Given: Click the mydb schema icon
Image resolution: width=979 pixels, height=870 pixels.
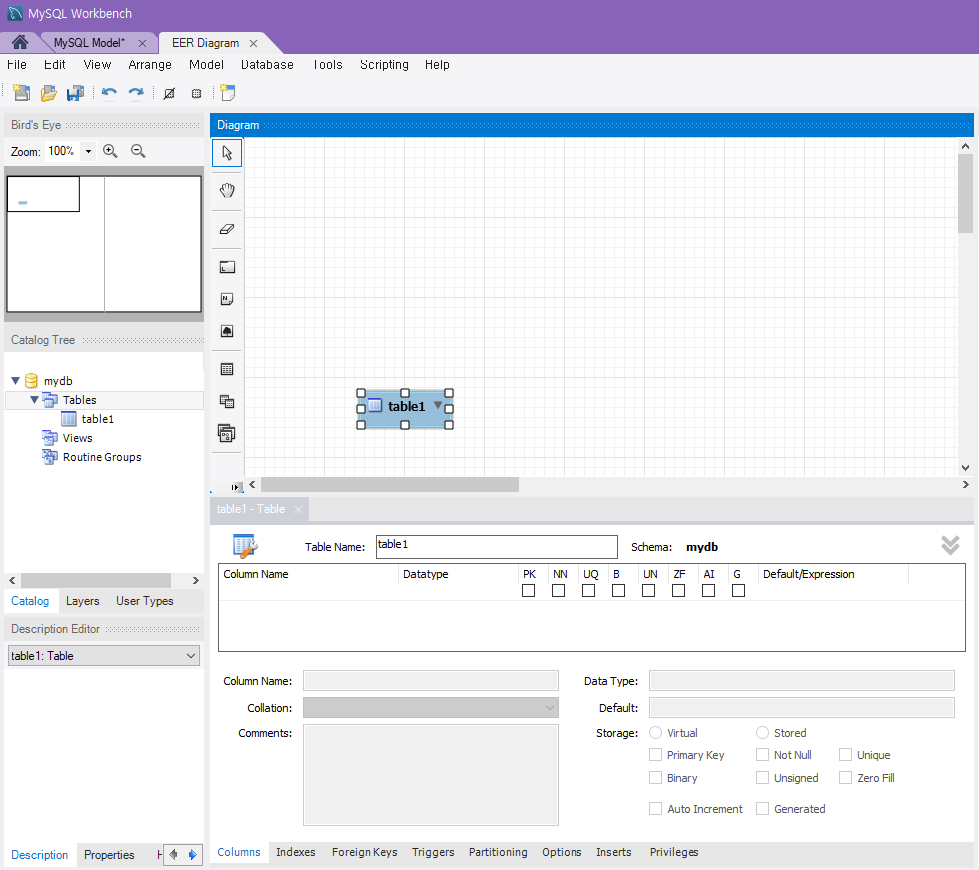Looking at the screenshot, I should tap(31, 381).
